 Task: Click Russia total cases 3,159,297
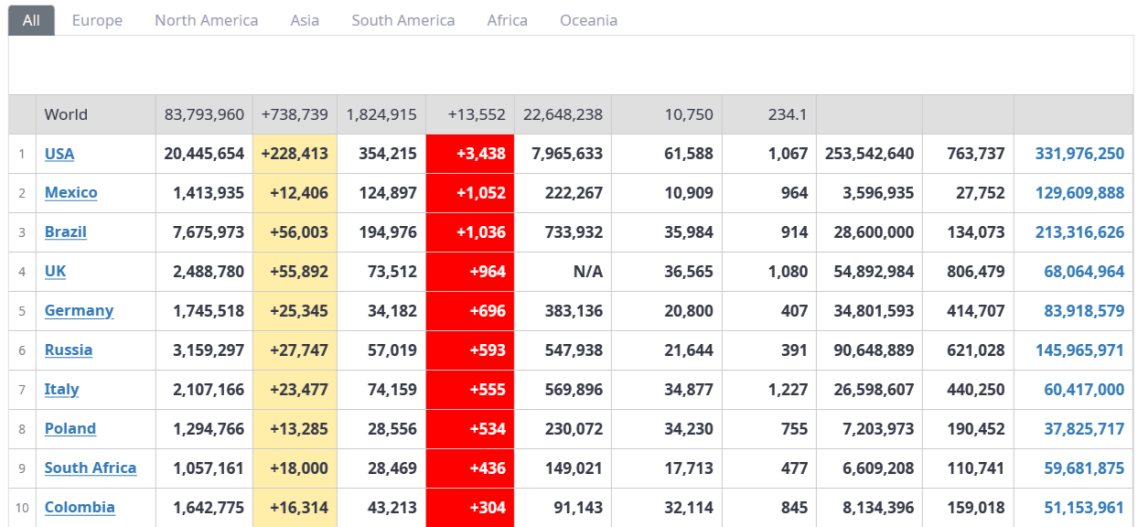click(x=209, y=350)
